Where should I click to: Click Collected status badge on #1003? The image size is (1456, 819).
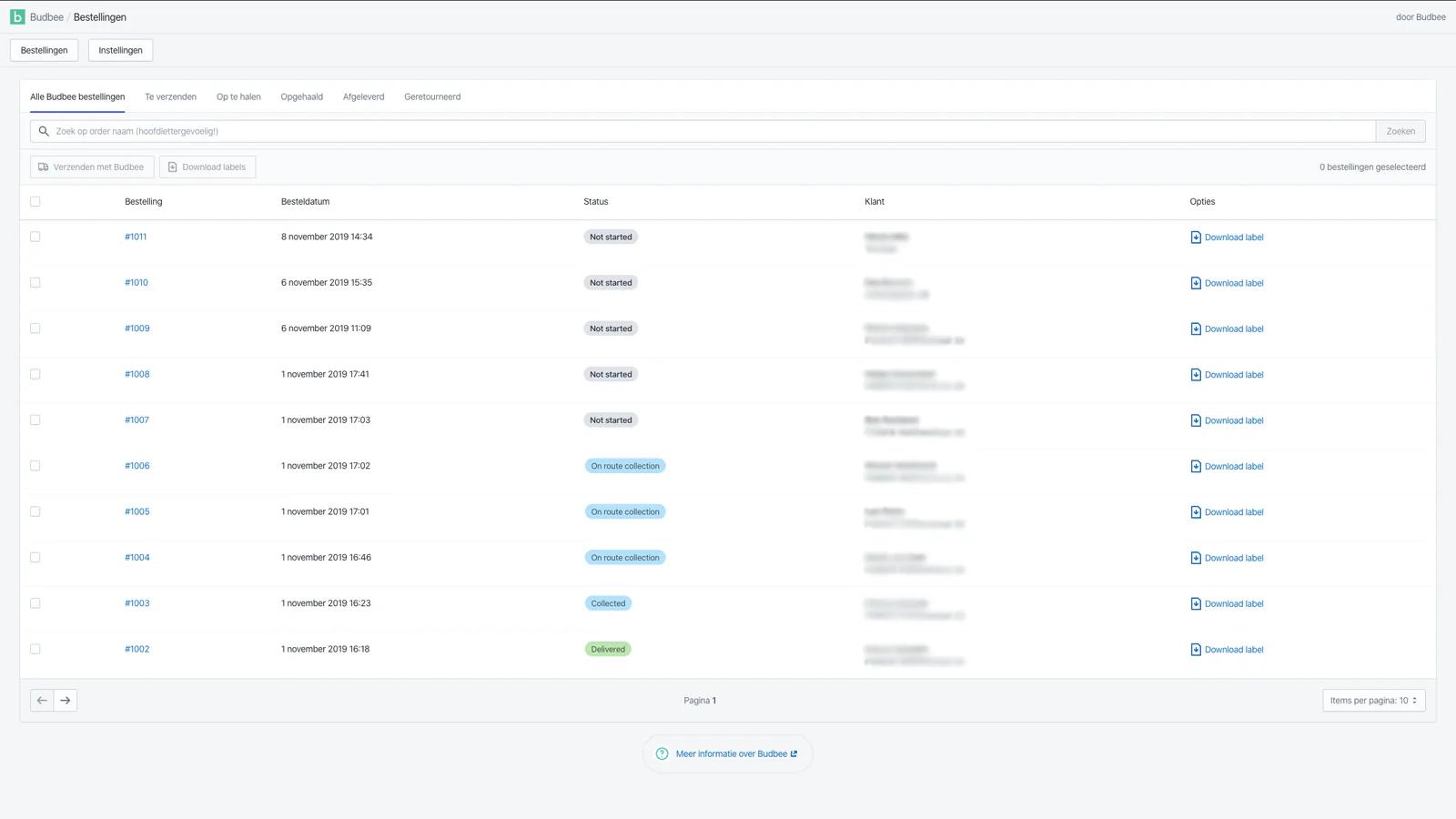coord(608,603)
